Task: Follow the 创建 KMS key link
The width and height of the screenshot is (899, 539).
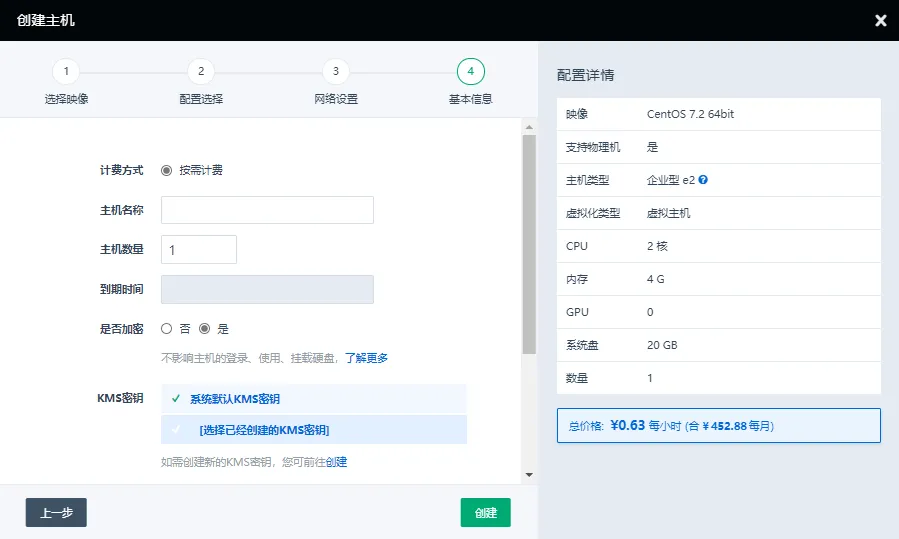Action: (x=336, y=462)
